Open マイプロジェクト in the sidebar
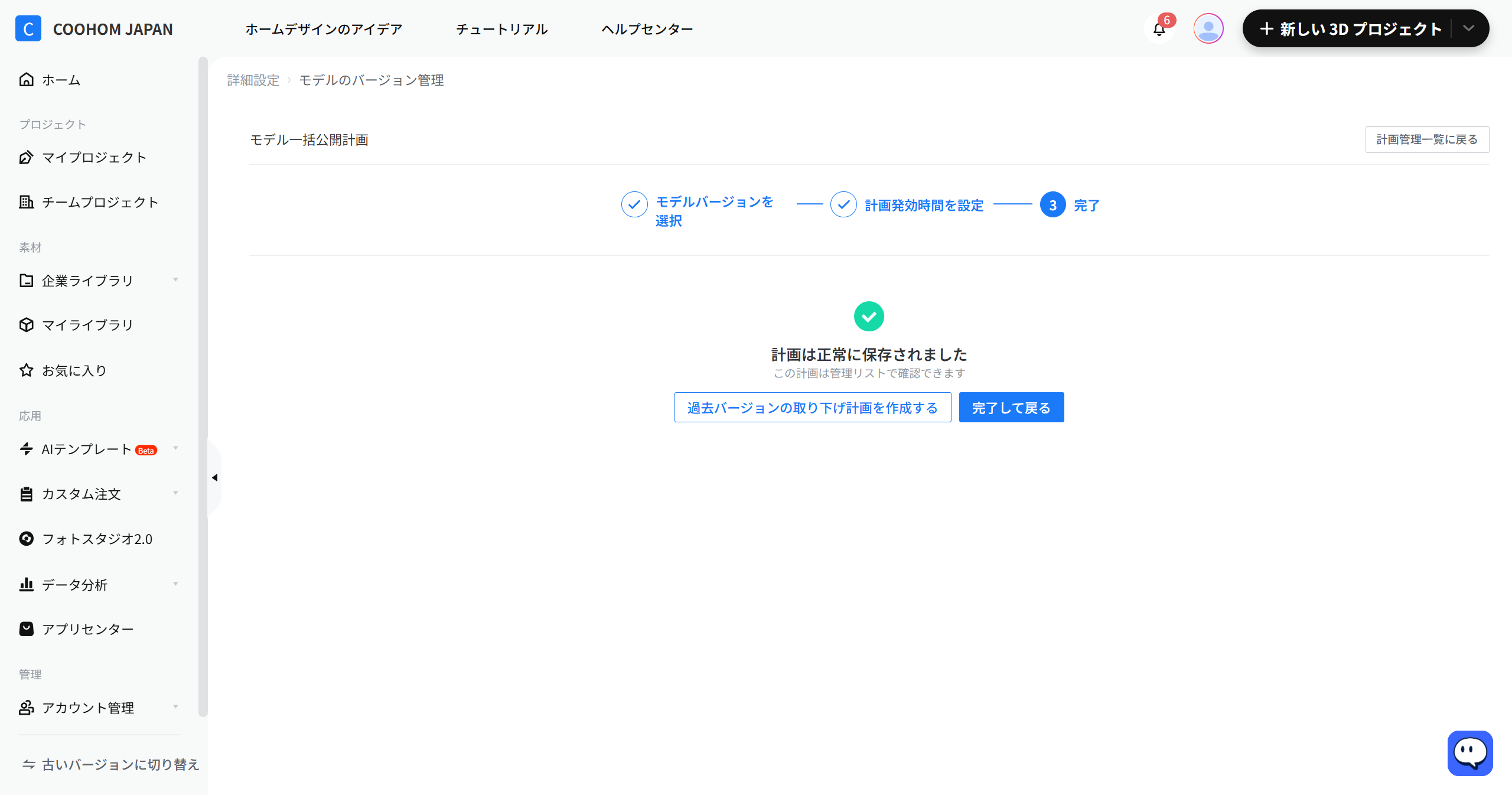 pyautogui.click(x=94, y=157)
